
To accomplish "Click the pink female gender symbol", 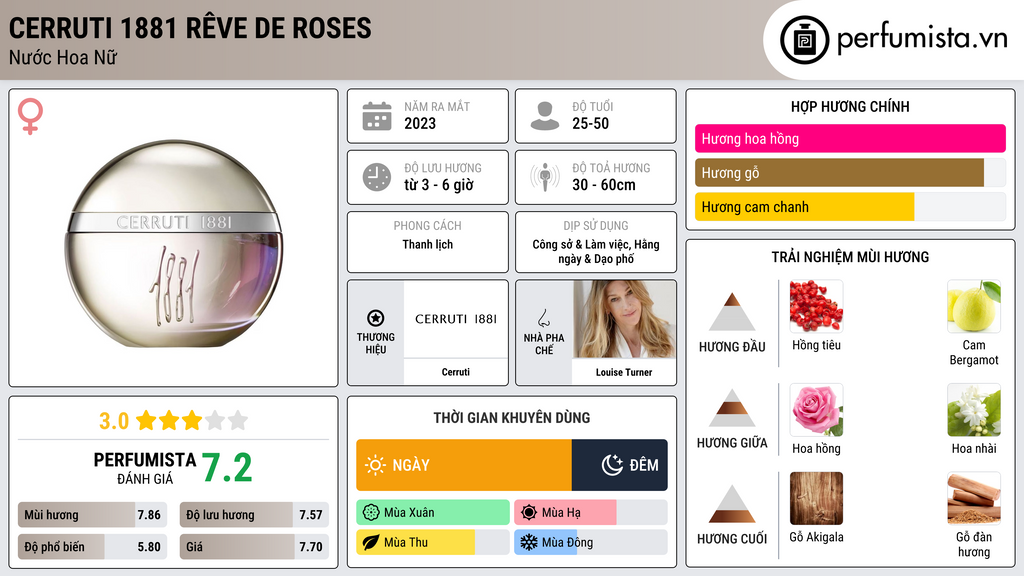I will (x=30, y=116).
